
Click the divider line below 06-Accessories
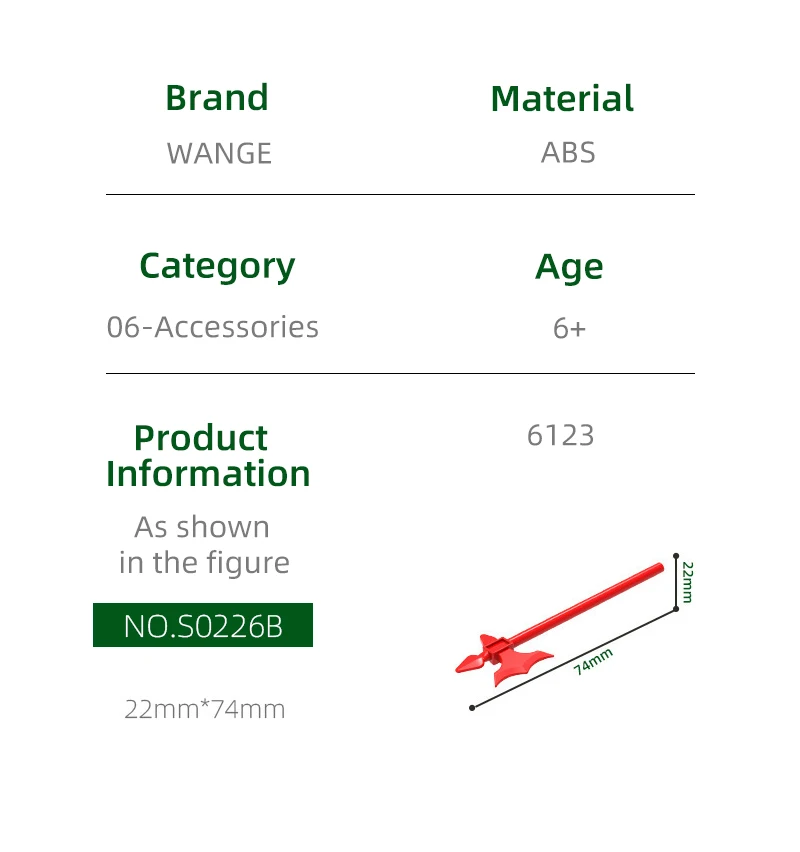pyautogui.click(x=400, y=373)
